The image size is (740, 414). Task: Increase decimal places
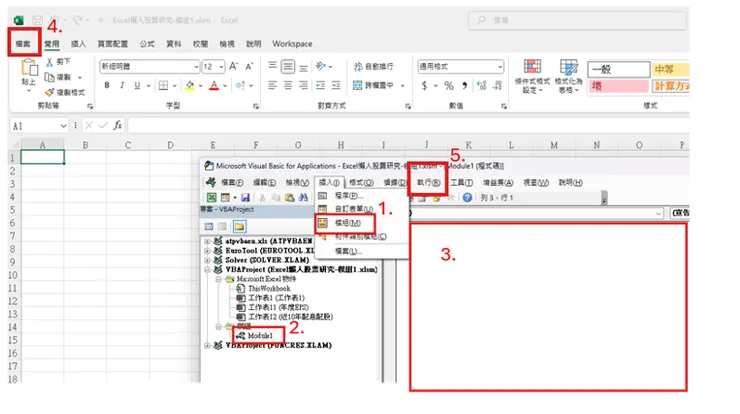(x=481, y=85)
